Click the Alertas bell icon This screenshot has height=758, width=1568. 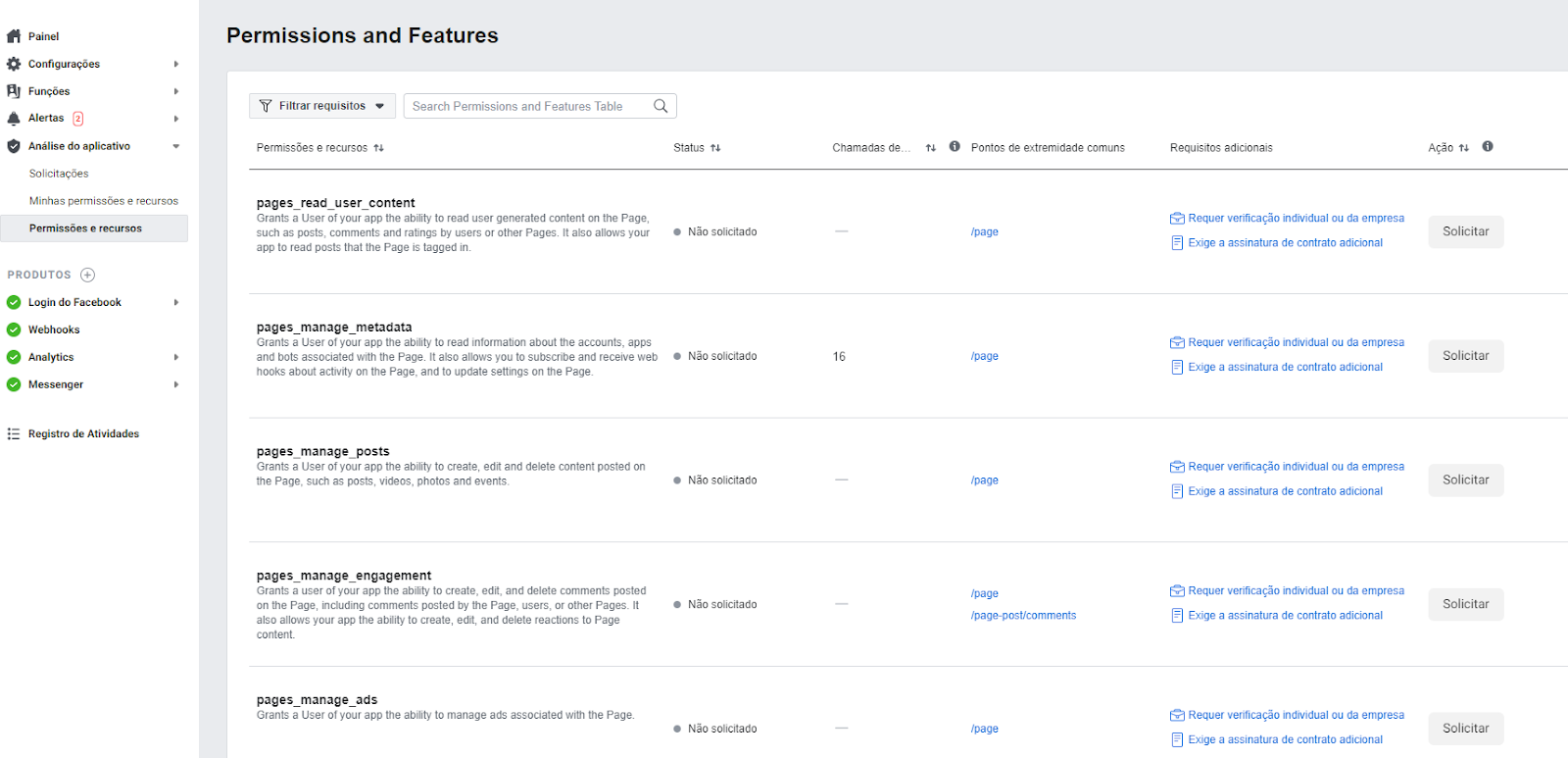(x=14, y=119)
